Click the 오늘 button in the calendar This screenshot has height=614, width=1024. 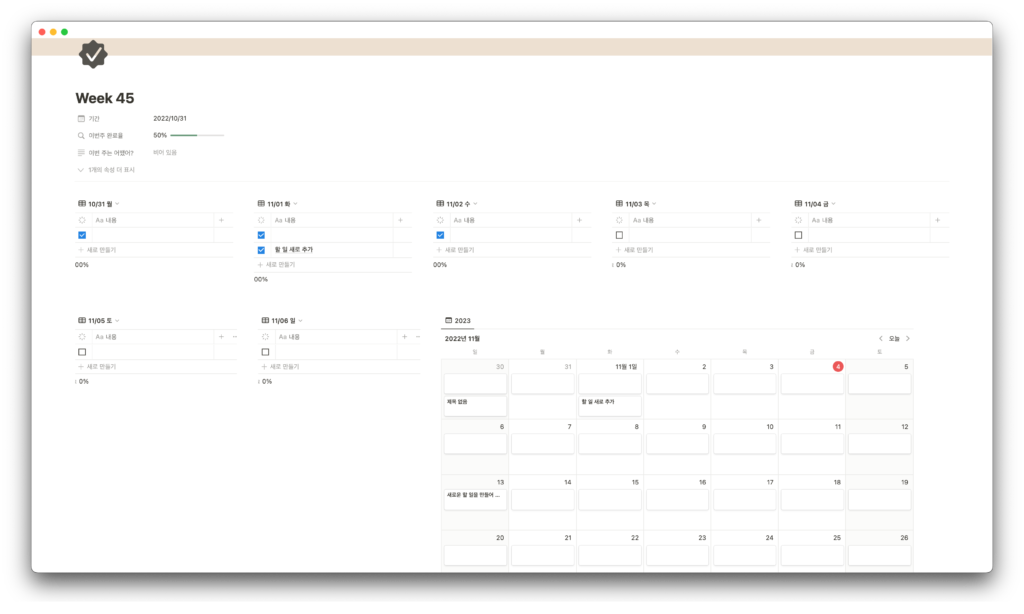(894, 339)
